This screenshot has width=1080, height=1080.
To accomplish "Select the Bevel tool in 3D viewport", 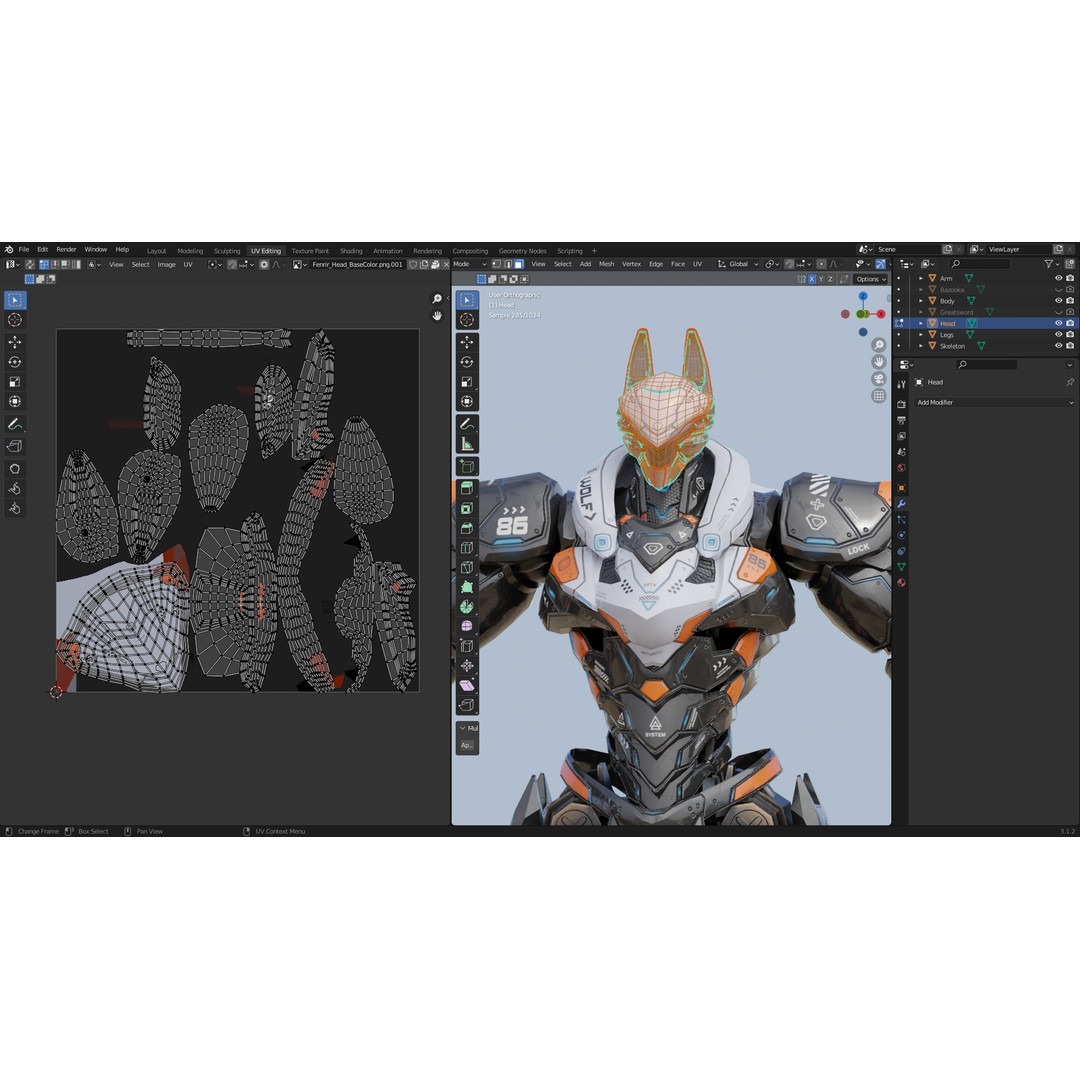I will 467,528.
